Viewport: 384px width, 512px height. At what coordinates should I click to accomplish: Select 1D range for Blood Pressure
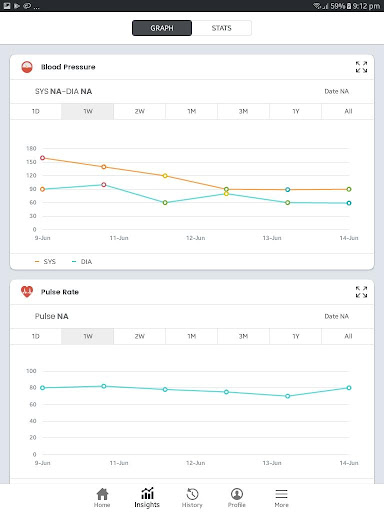pos(36,111)
